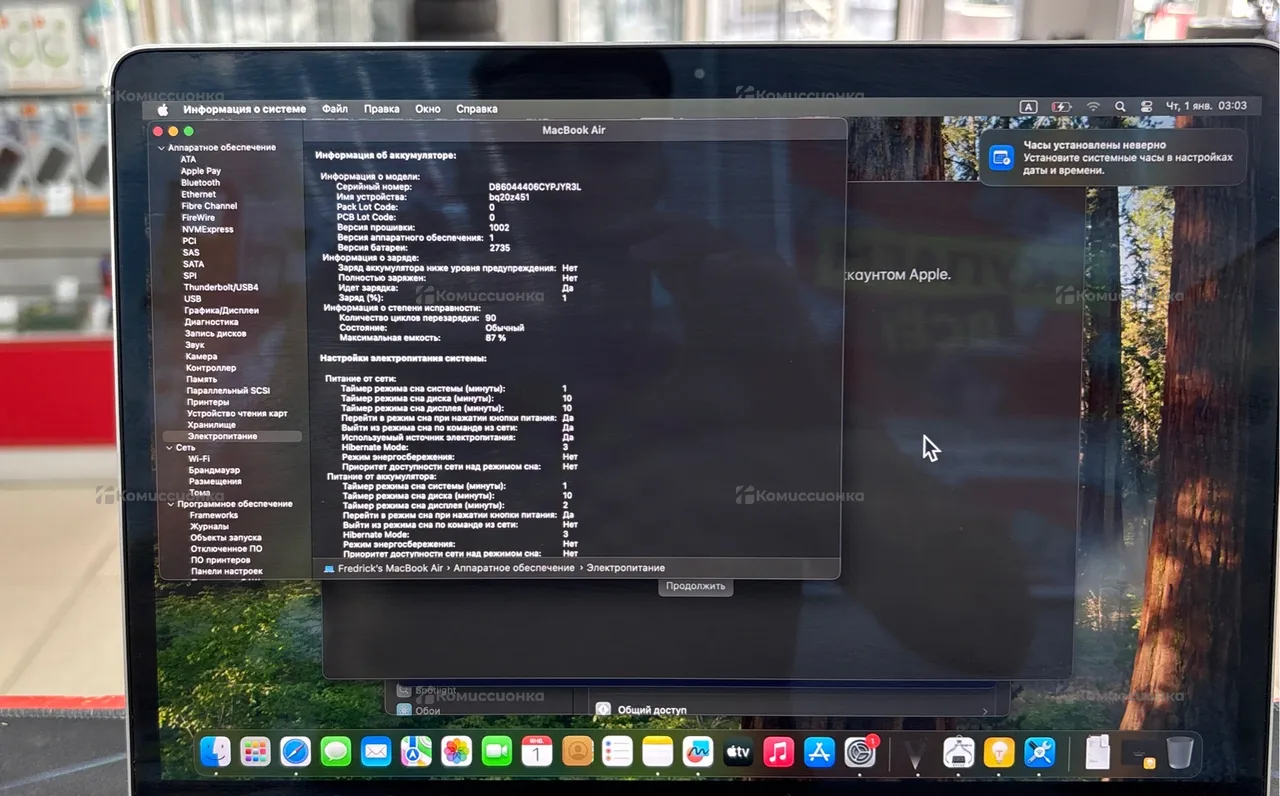The height and width of the screenshot is (796, 1280).
Task: Select Журналы in the sidebar
Action: coord(210,526)
